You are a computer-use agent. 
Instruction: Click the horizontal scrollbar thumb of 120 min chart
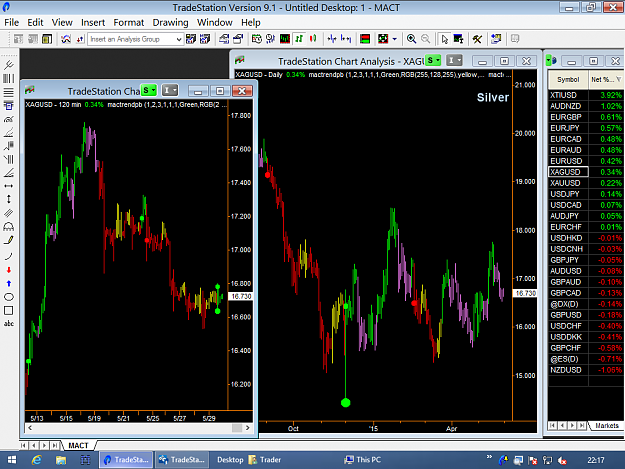click(237, 428)
